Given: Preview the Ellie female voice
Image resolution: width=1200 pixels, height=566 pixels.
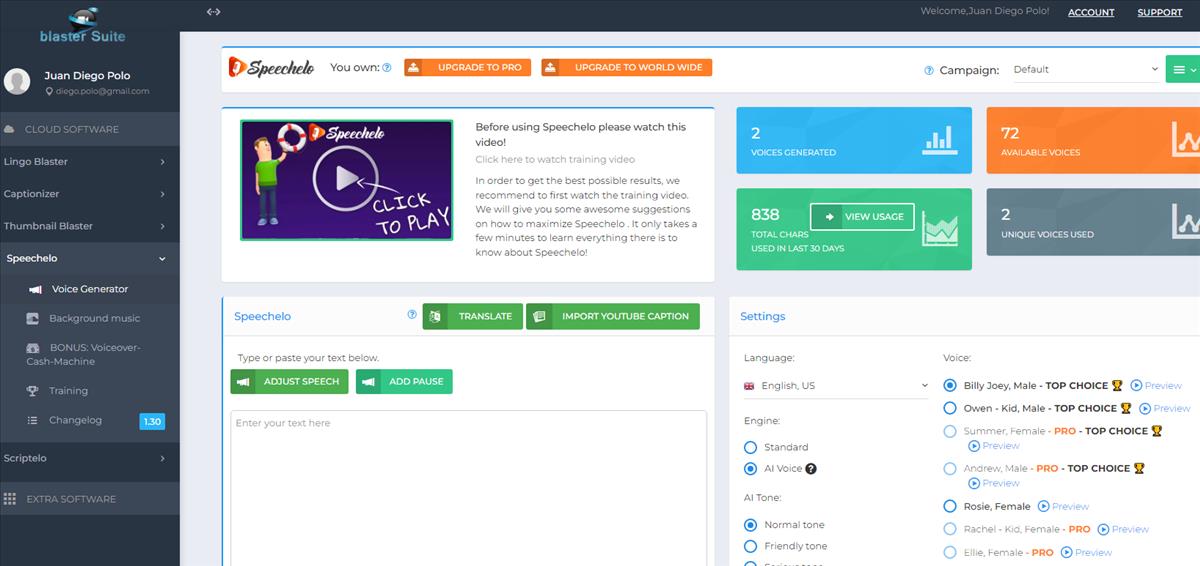Looking at the screenshot, I should (1086, 552).
